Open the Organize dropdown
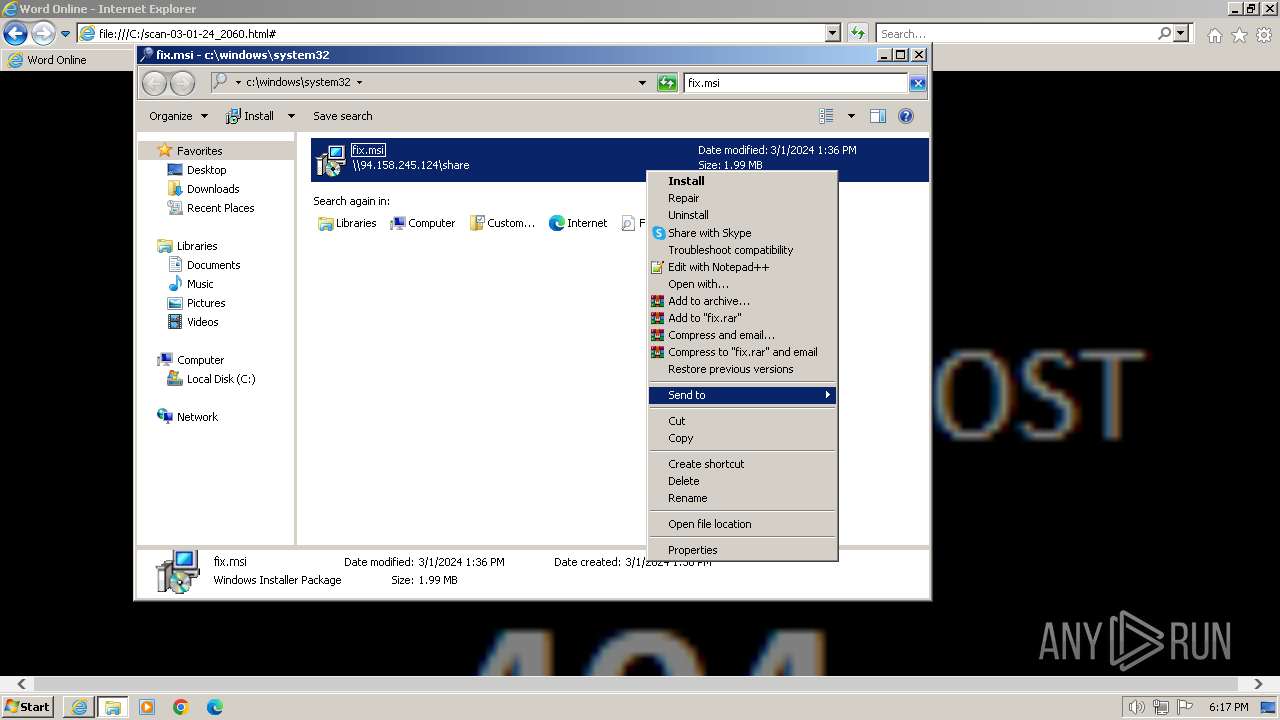 point(178,116)
